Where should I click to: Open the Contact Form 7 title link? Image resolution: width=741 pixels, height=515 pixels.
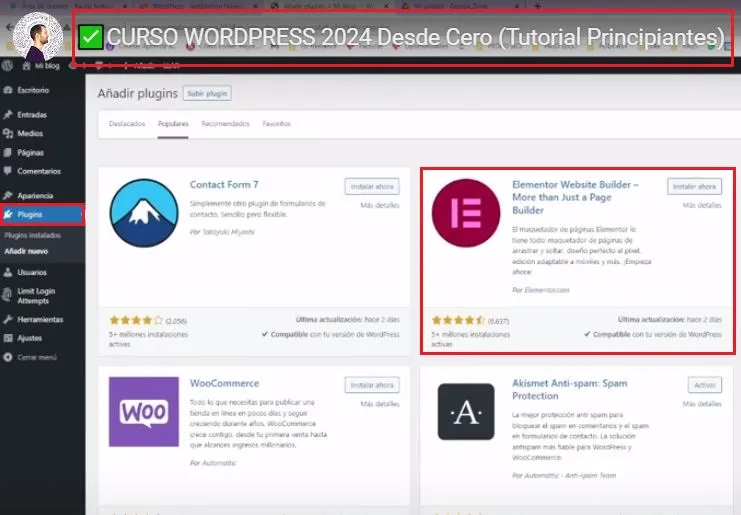click(224, 185)
